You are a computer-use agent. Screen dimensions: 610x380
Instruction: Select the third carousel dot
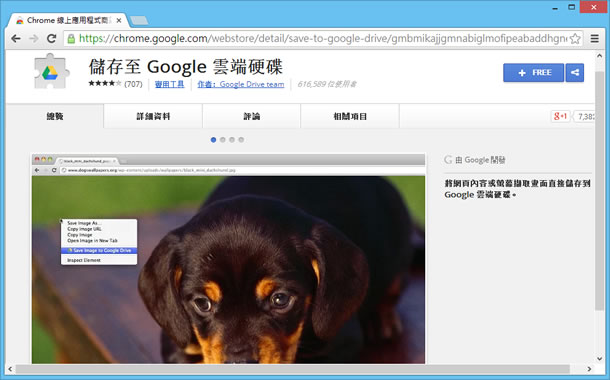click(232, 140)
